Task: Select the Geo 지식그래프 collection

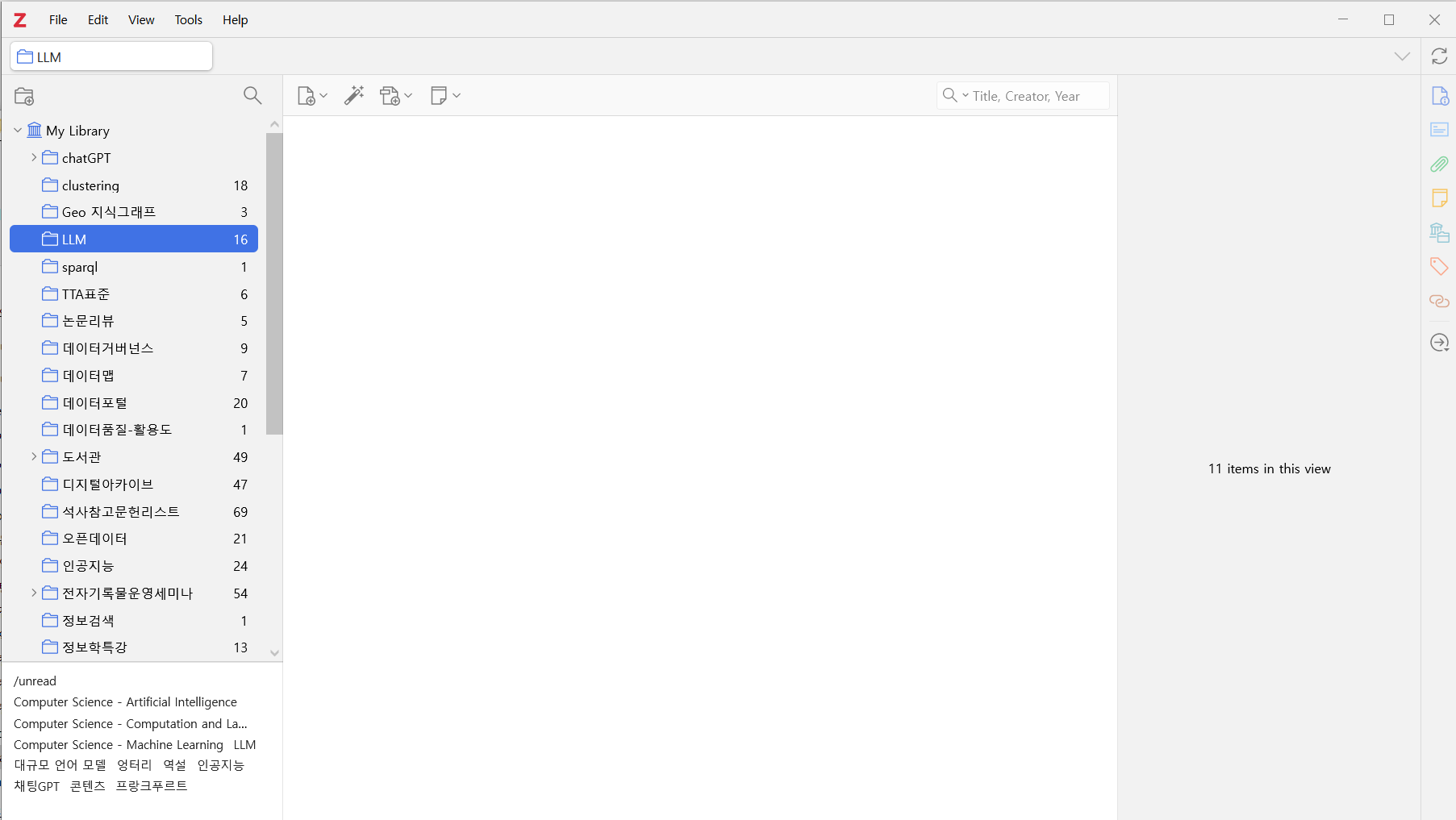Action: click(134, 212)
